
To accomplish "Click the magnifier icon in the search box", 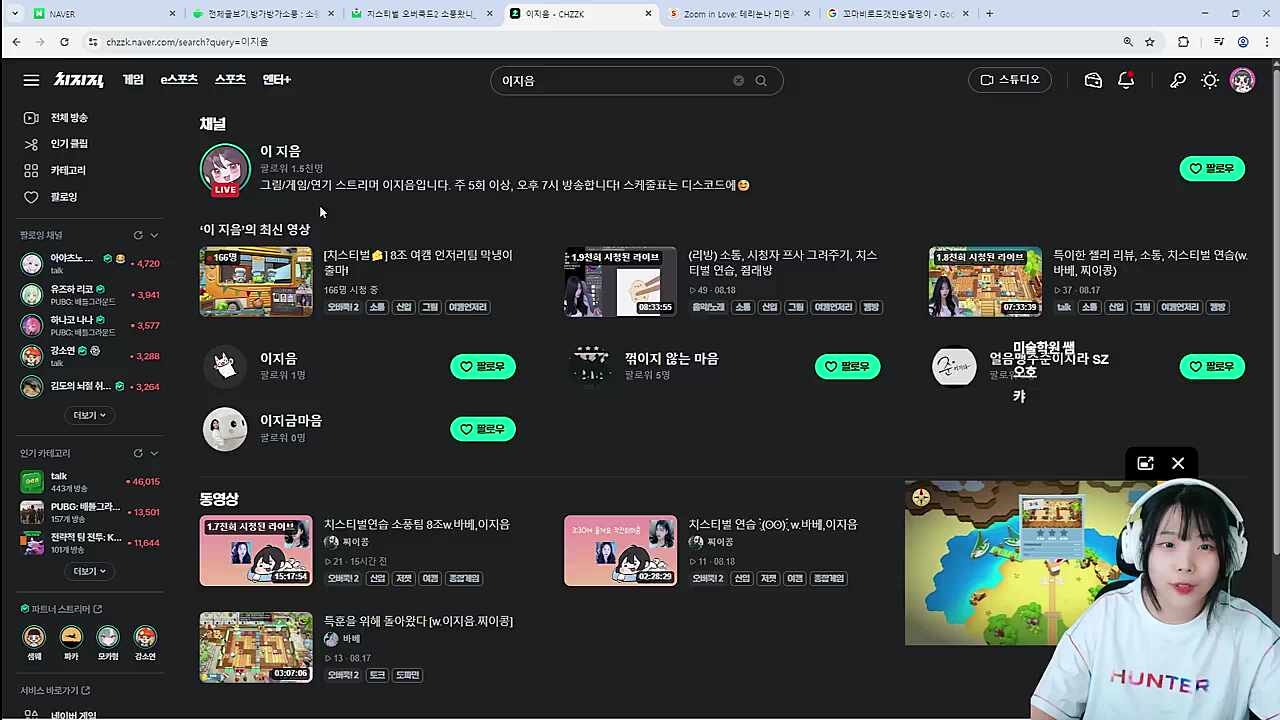I will (761, 81).
